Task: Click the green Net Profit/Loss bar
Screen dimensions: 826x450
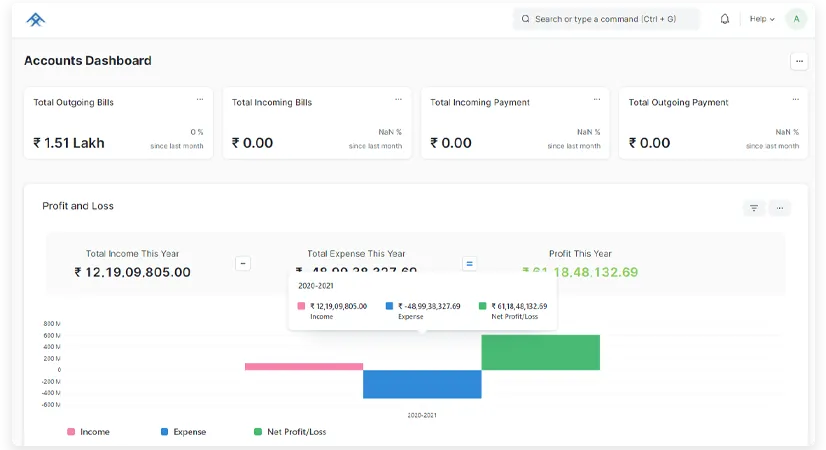Action: (x=540, y=352)
